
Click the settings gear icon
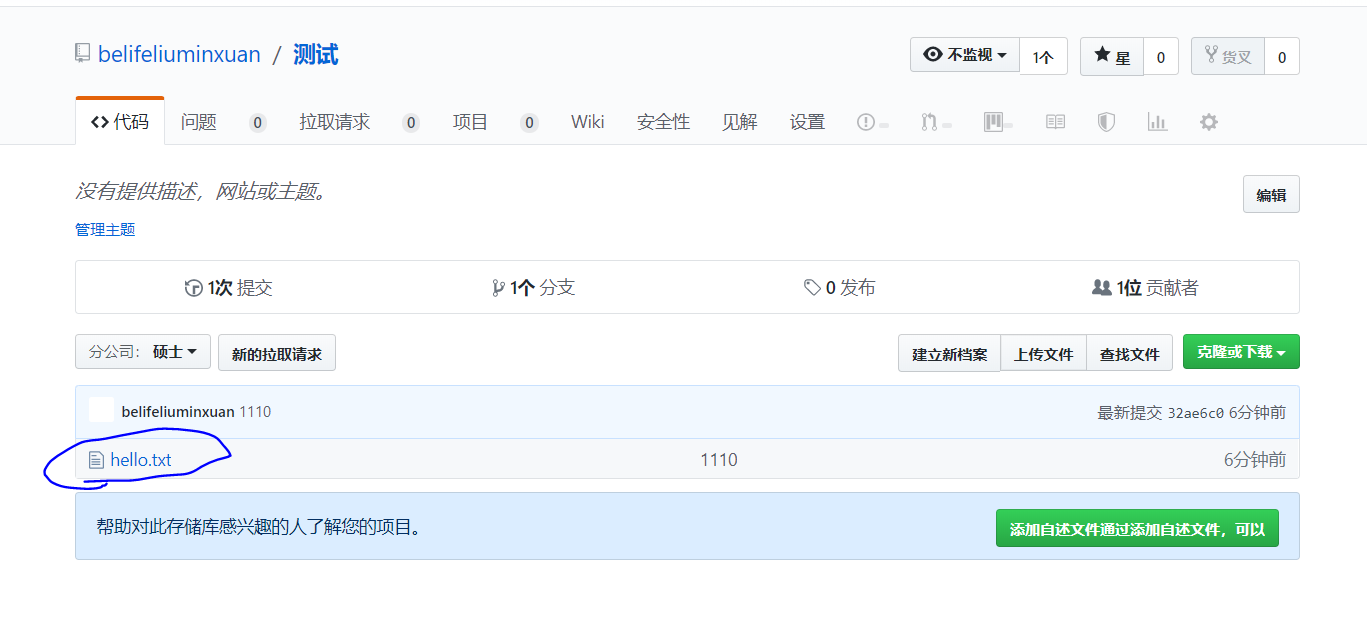(x=1209, y=122)
